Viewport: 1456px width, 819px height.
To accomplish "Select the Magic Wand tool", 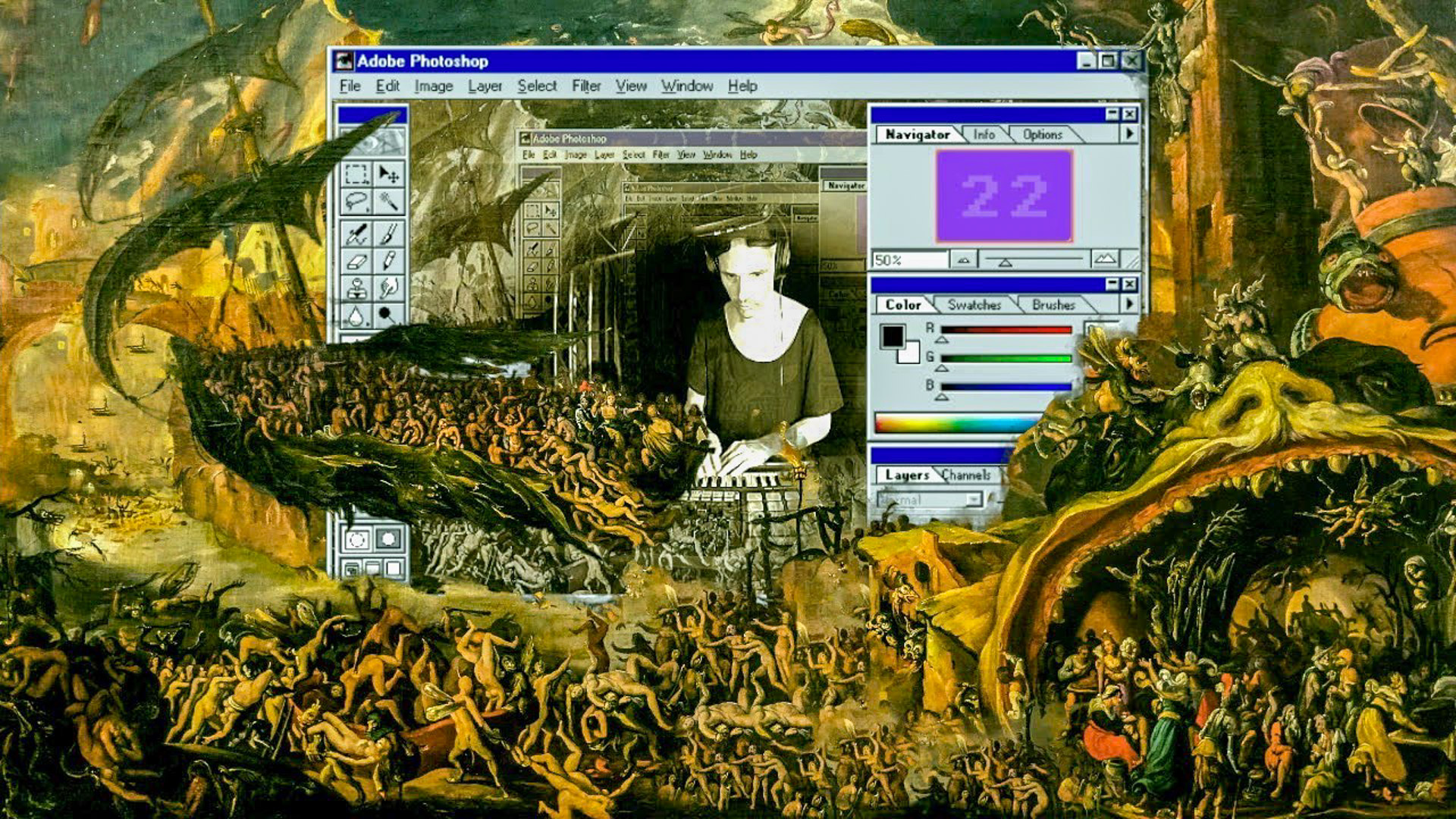I will 388,202.
